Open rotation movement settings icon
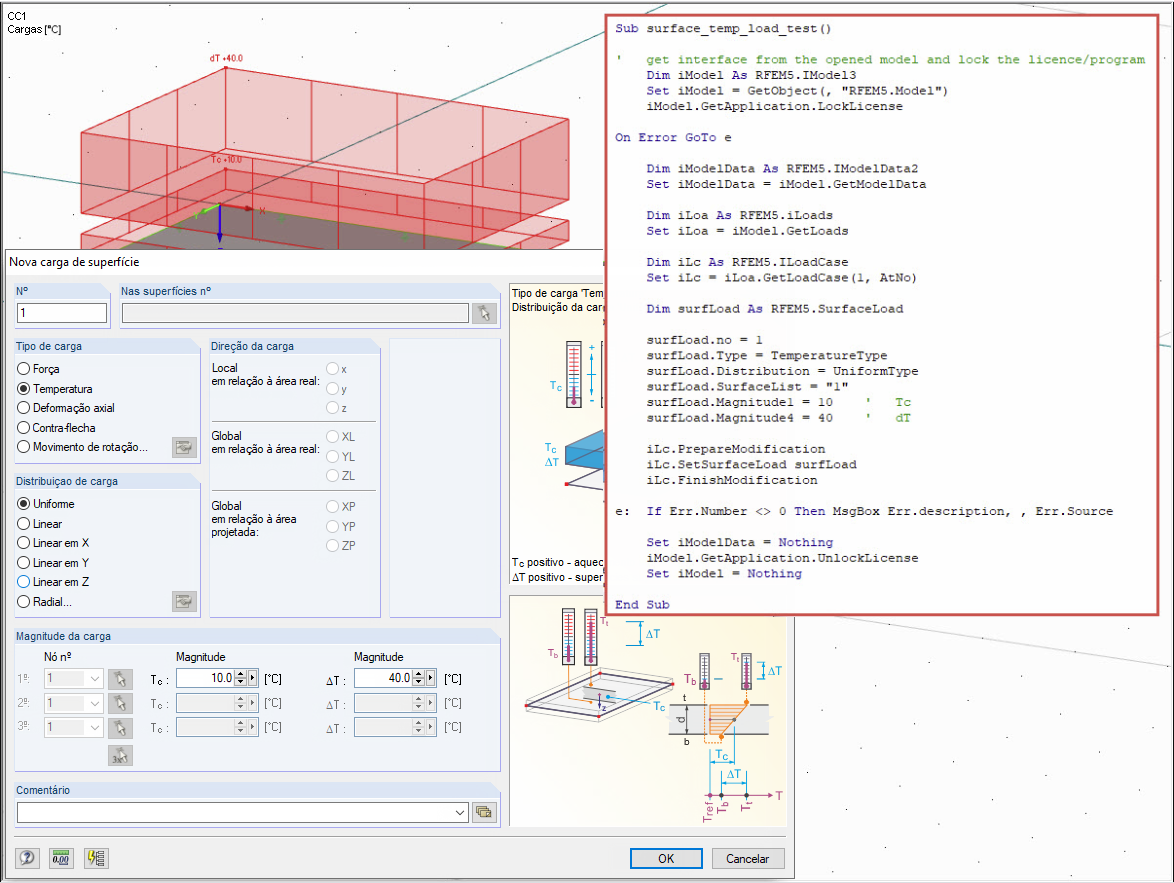This screenshot has height=883, width=1174. coord(184,447)
